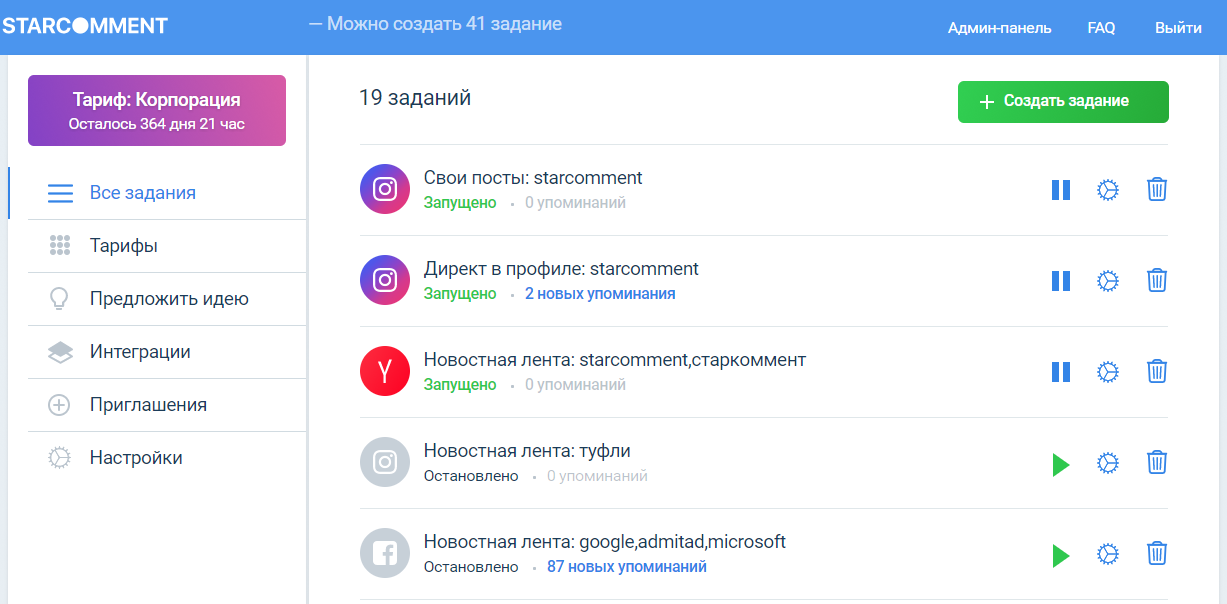Open settings gear for Свои посты: starcomment task
The width and height of the screenshot is (1227, 604).
pos(1107,190)
